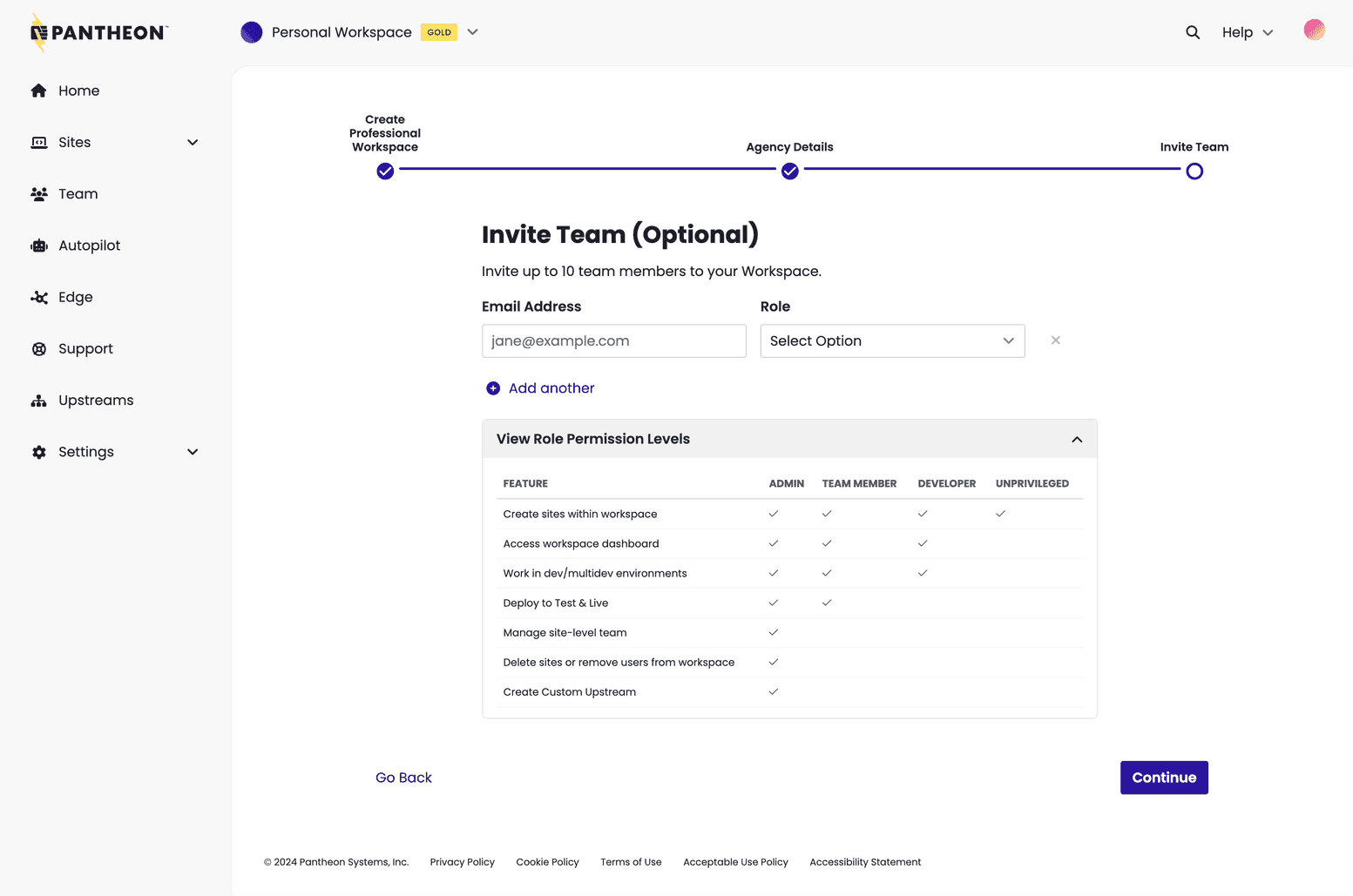Click the Create Professional Workspace step circle
1353x896 pixels.
384,172
